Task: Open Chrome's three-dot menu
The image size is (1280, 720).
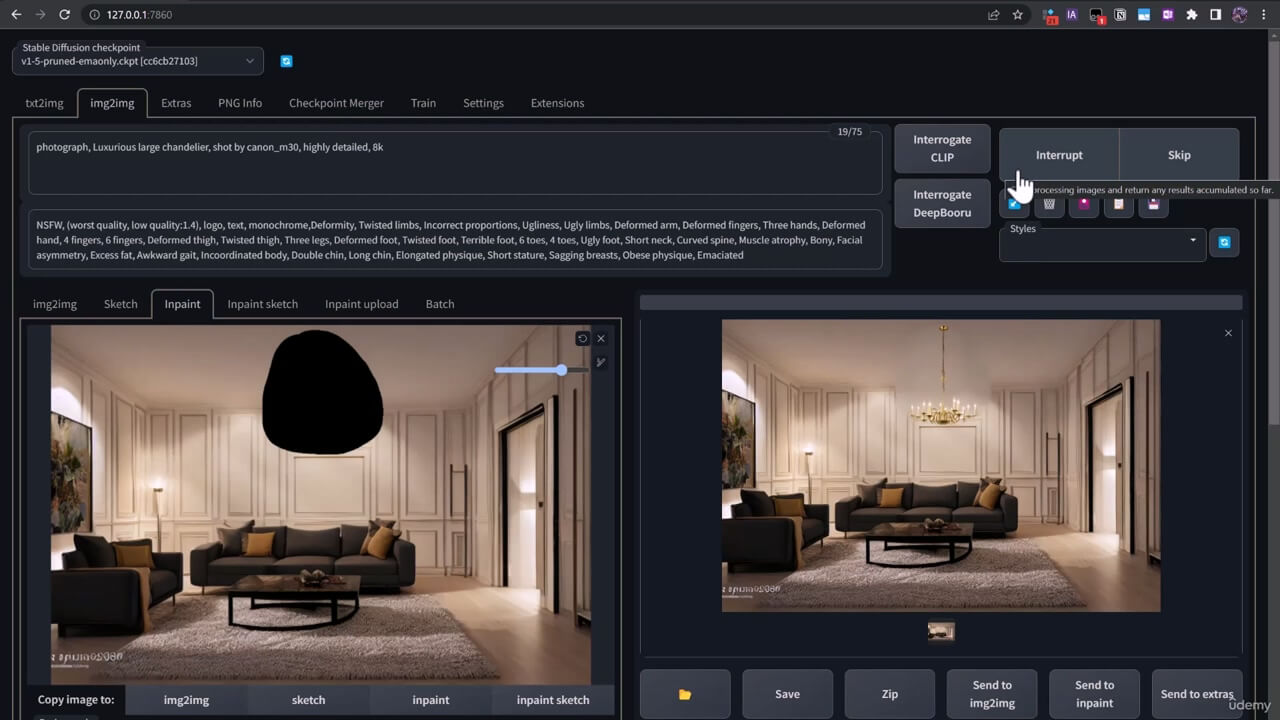Action: coord(1265,15)
